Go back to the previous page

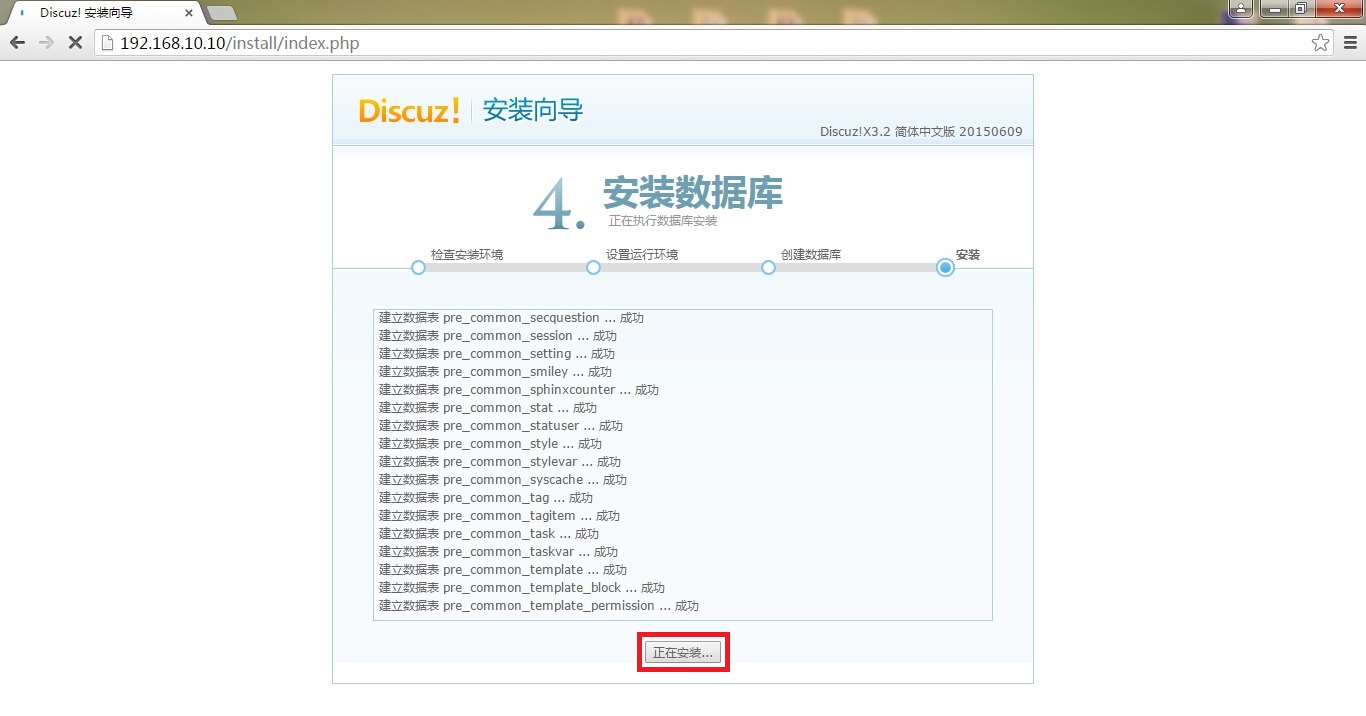[x=17, y=43]
